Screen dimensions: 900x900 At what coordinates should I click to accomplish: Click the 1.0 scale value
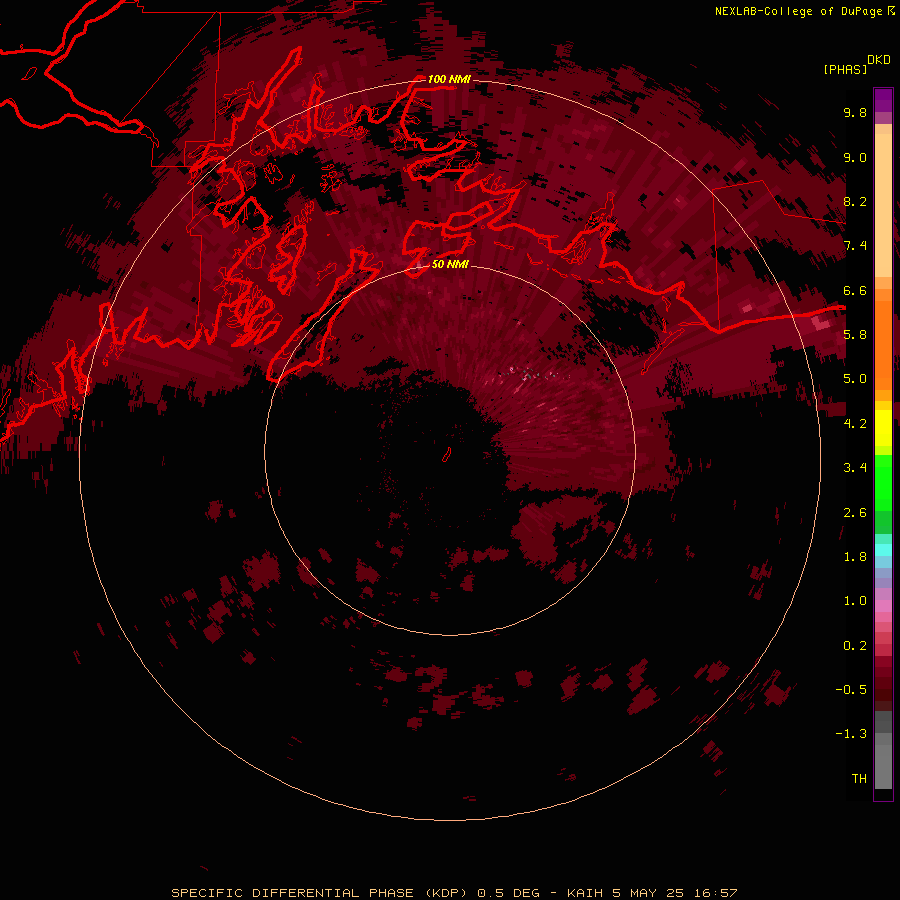(855, 601)
